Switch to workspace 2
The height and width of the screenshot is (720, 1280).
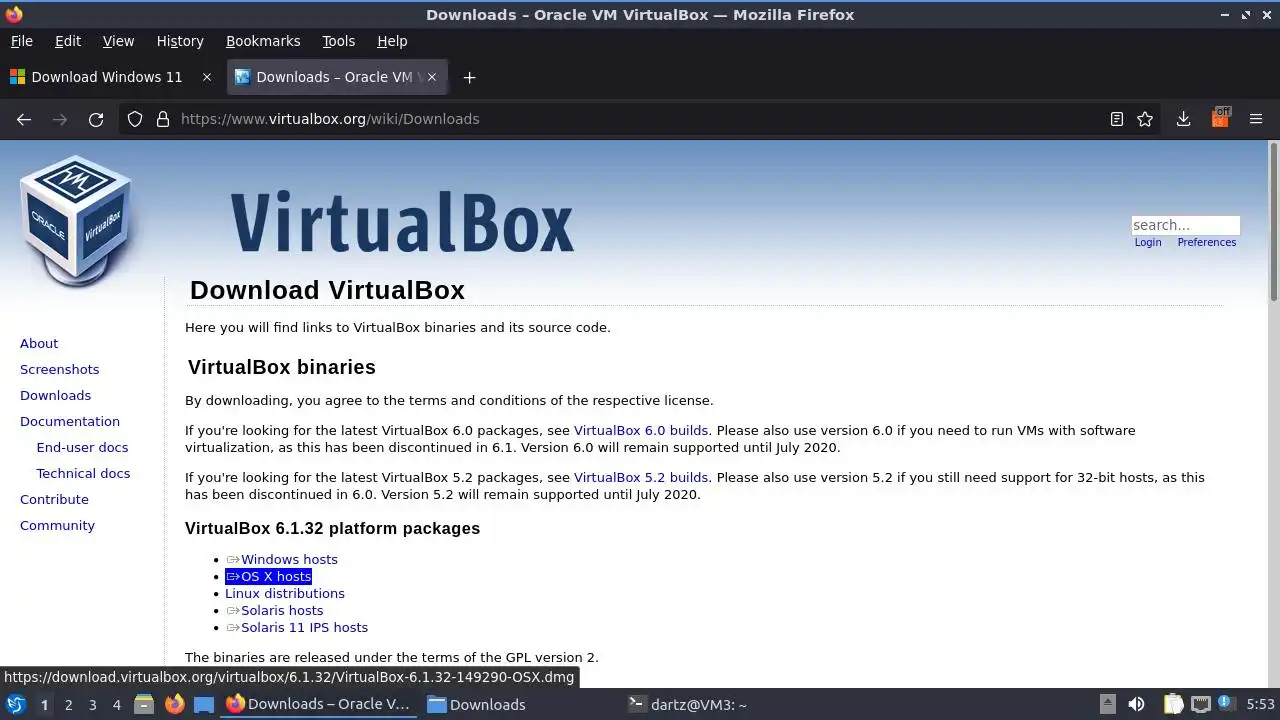tap(68, 705)
